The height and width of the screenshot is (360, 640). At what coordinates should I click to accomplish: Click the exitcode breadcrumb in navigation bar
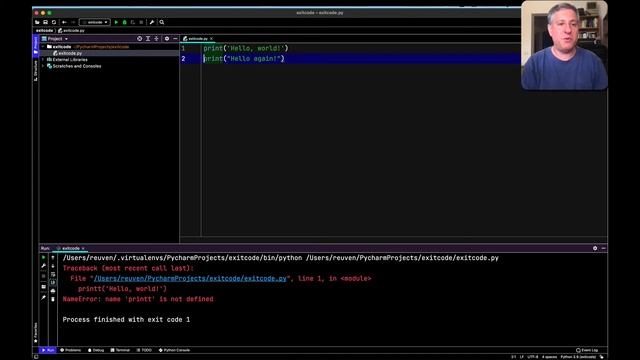tap(44, 31)
